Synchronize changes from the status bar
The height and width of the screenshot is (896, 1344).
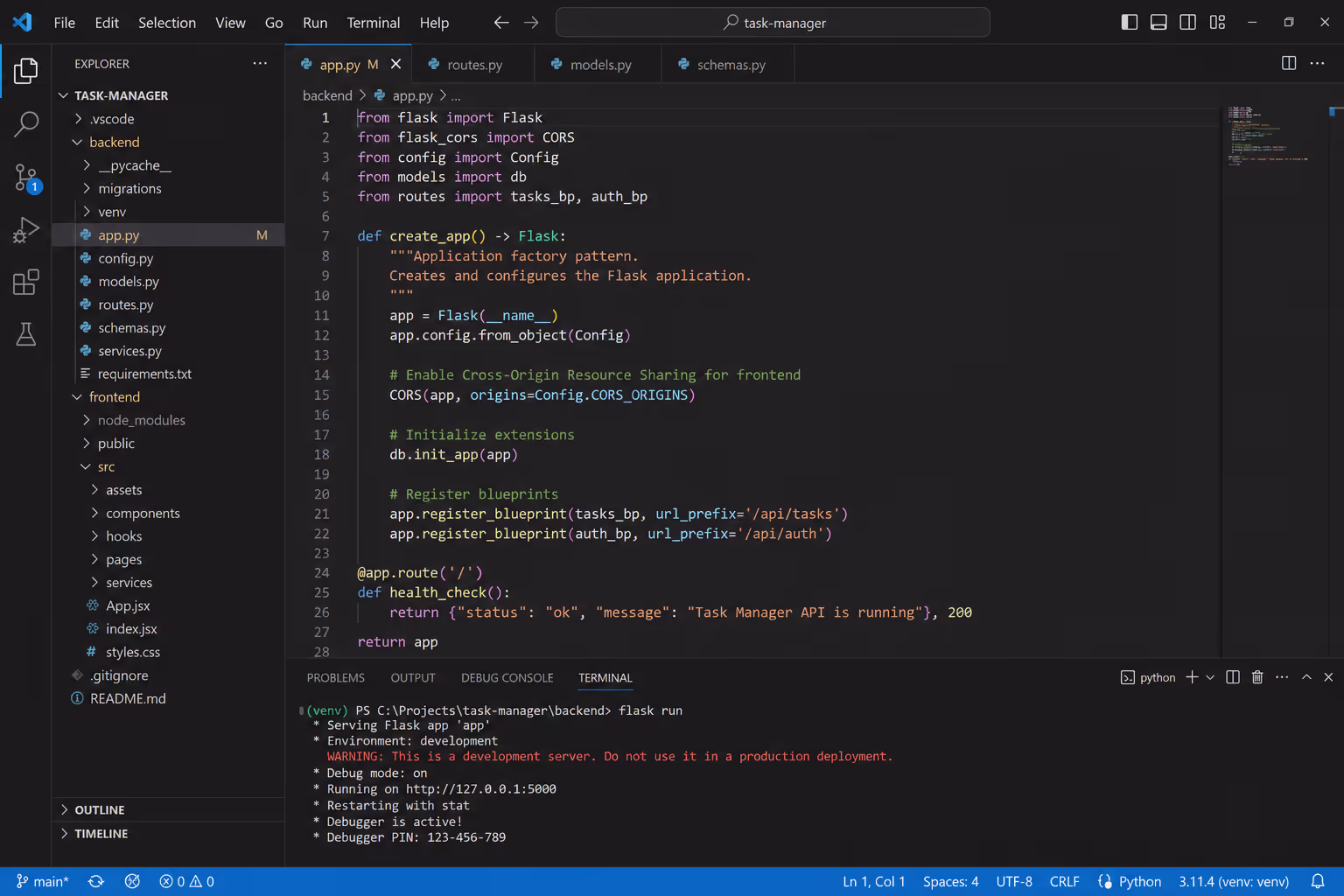96,881
